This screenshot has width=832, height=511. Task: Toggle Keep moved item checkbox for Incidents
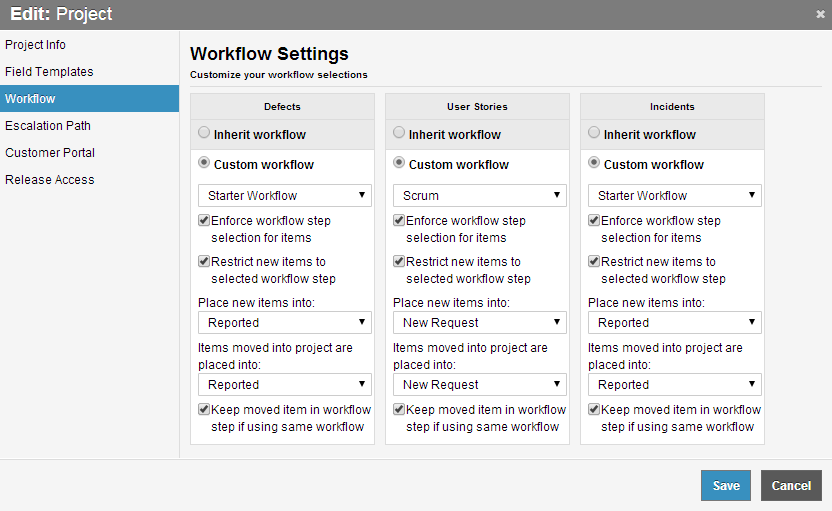[x=594, y=409]
